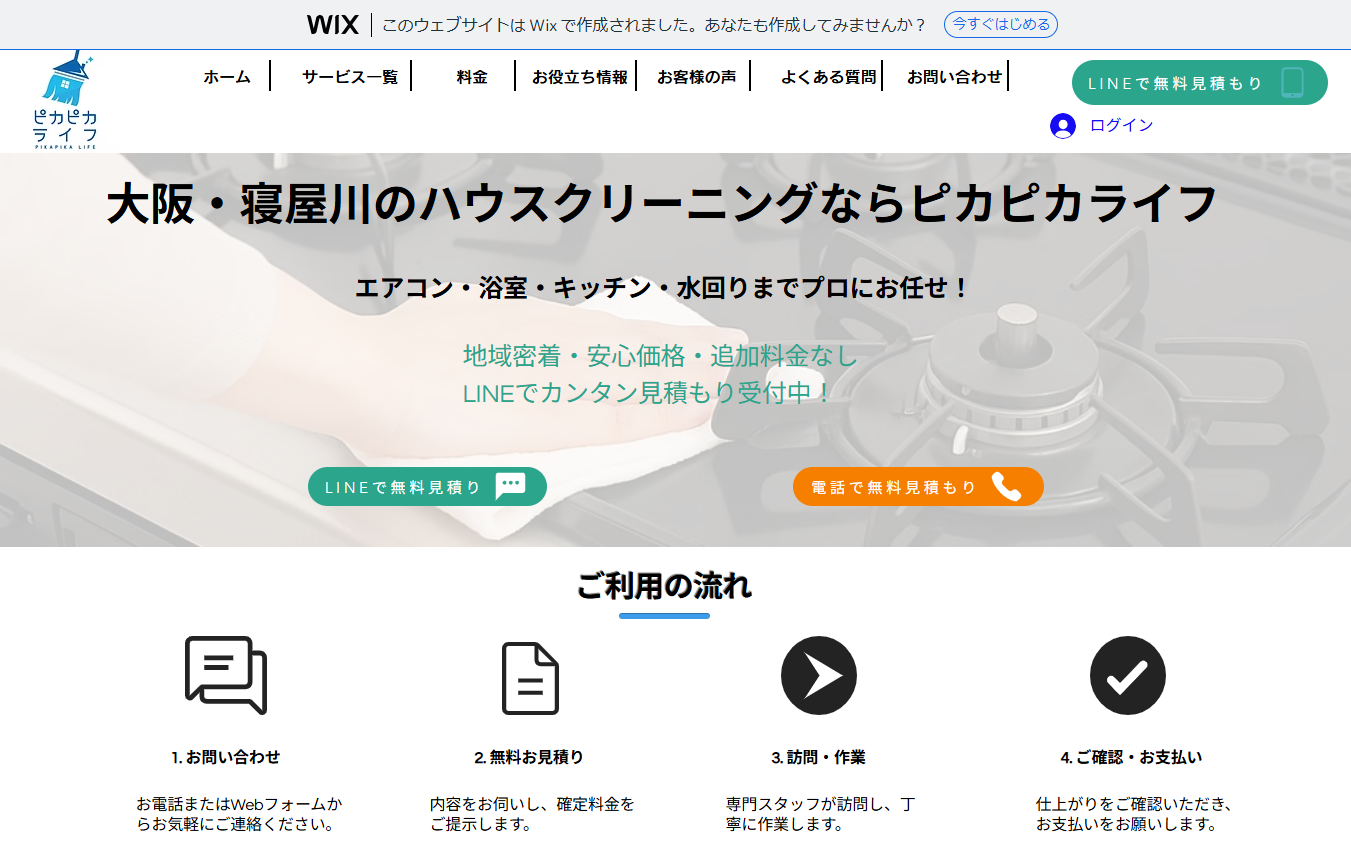
Task: Go to the 料金 page
Action: 471,77
